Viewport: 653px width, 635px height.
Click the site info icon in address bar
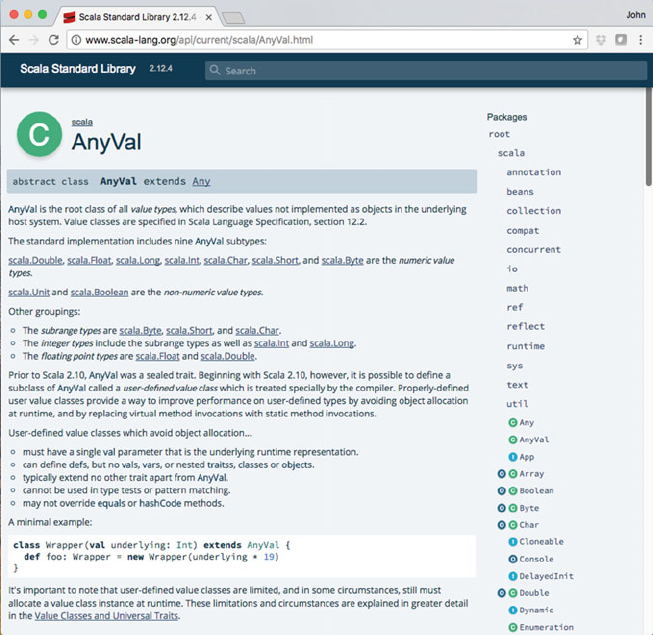(x=76, y=40)
